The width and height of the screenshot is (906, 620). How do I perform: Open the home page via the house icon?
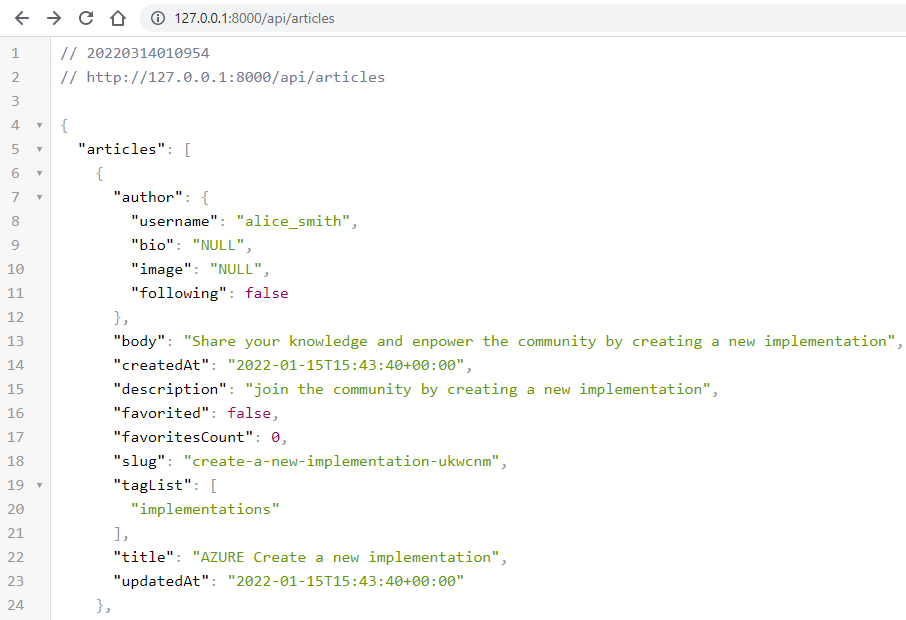118,18
